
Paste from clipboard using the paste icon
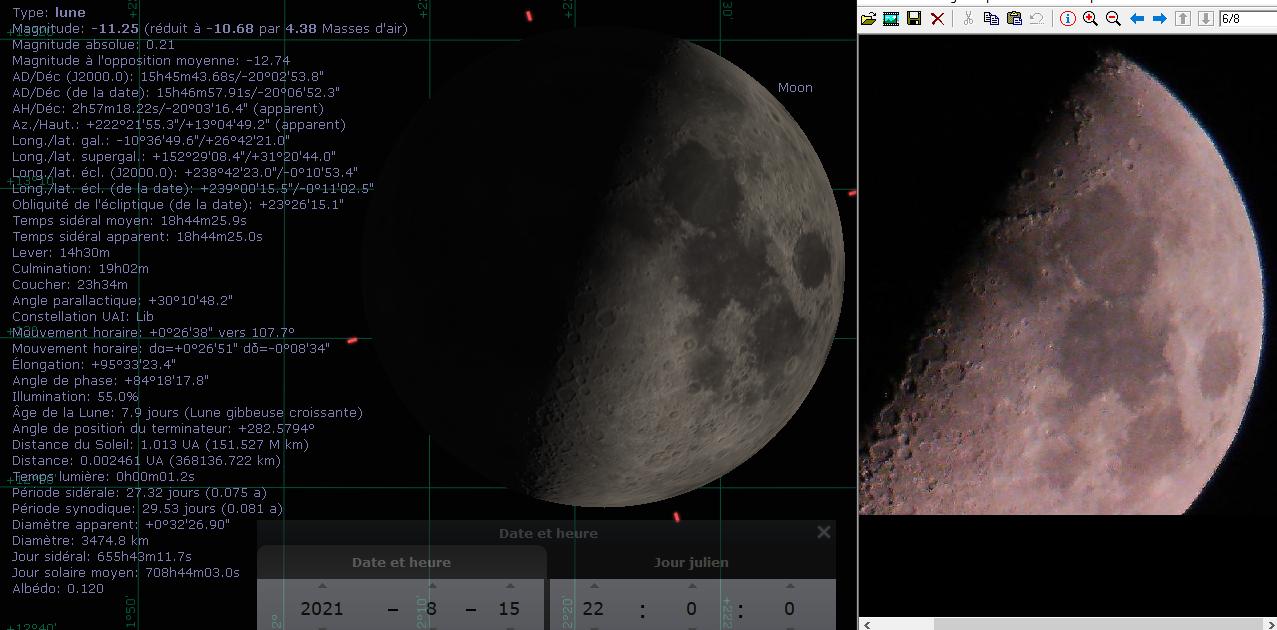click(x=1014, y=19)
